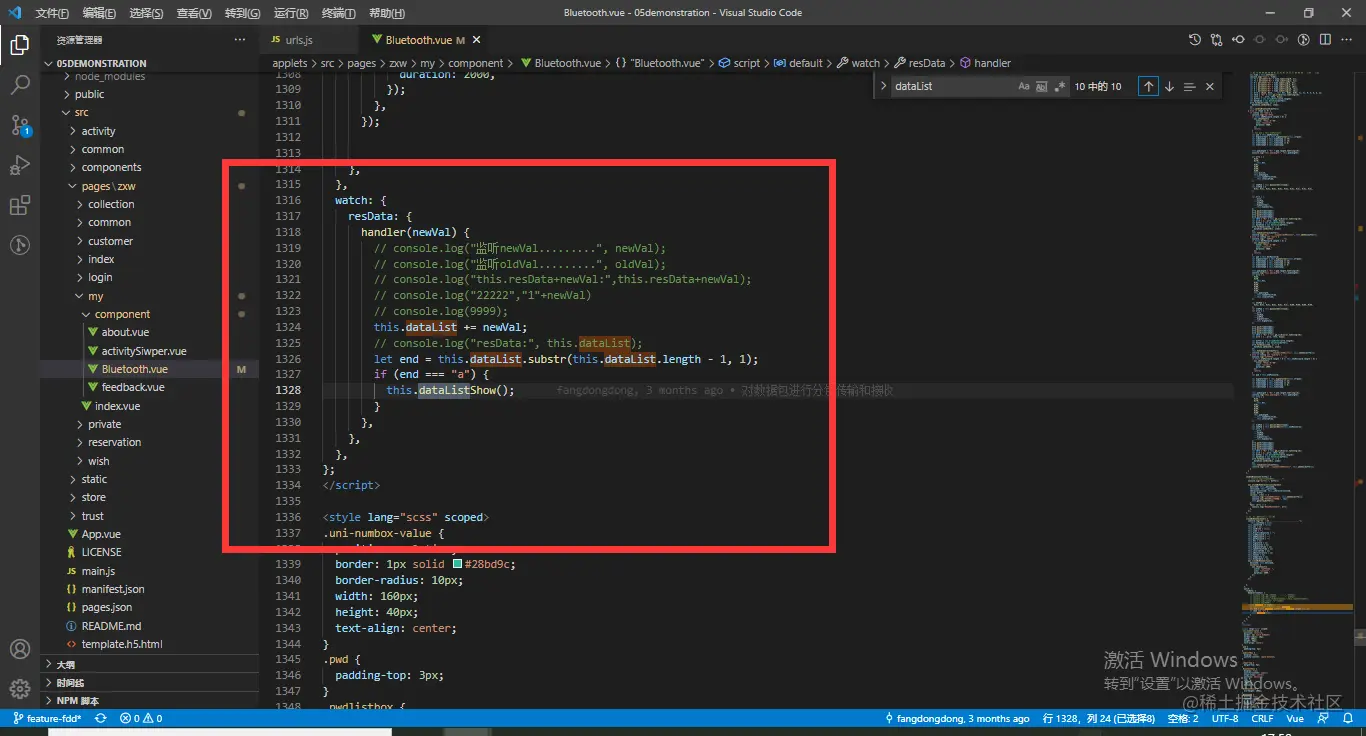Screen dimensions: 1366x736
Task: Go to previous match in find widget
Action: click(x=1148, y=87)
